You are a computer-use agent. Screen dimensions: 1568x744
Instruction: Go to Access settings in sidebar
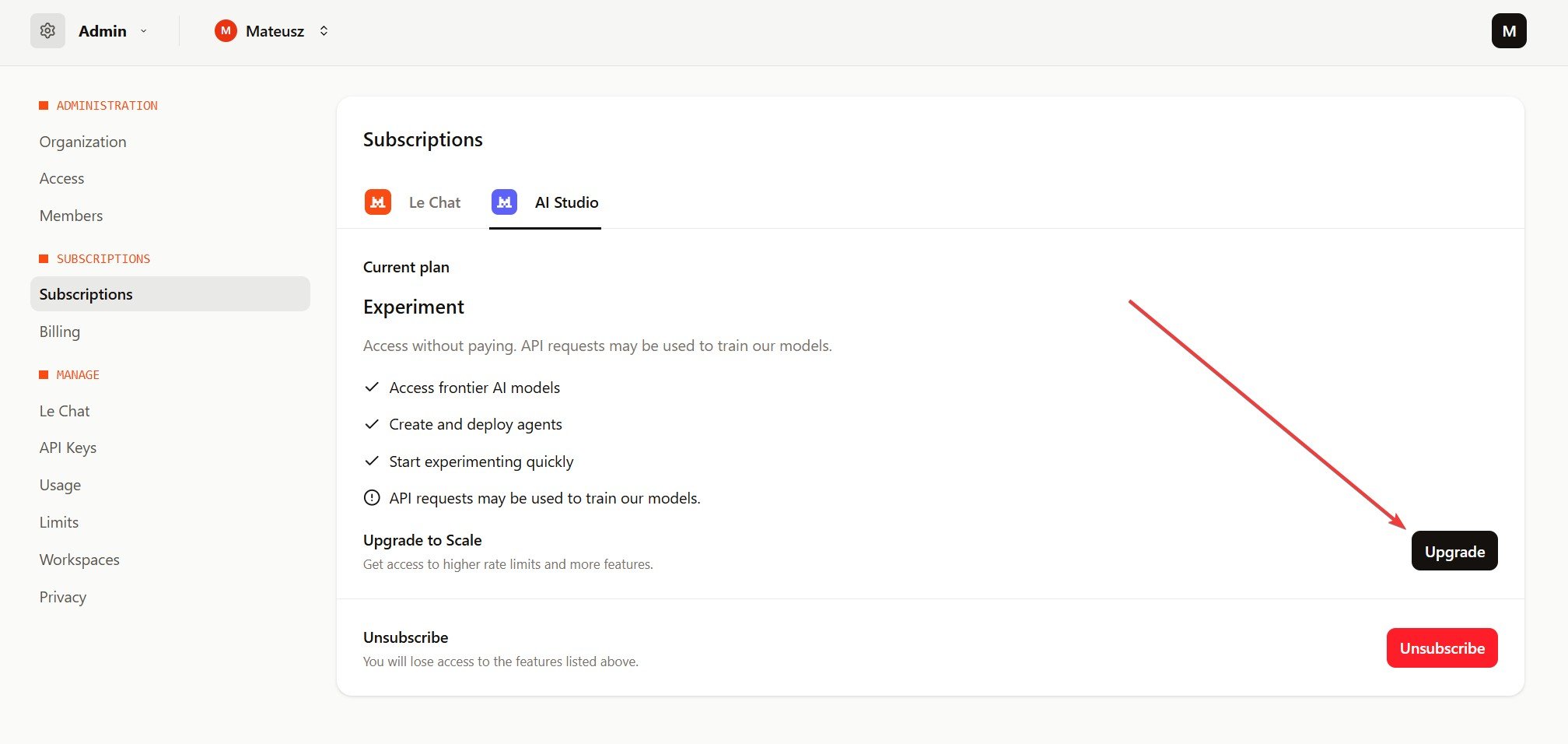(61, 178)
